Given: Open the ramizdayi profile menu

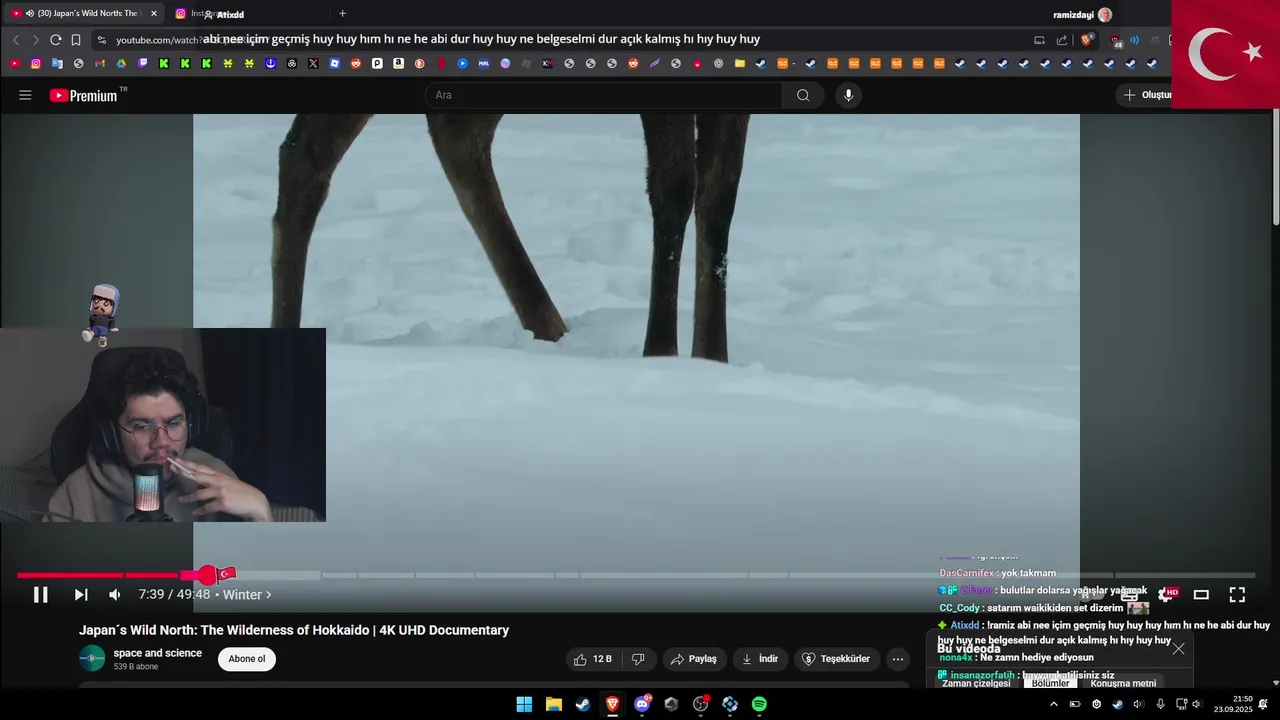Looking at the screenshot, I should [1083, 14].
